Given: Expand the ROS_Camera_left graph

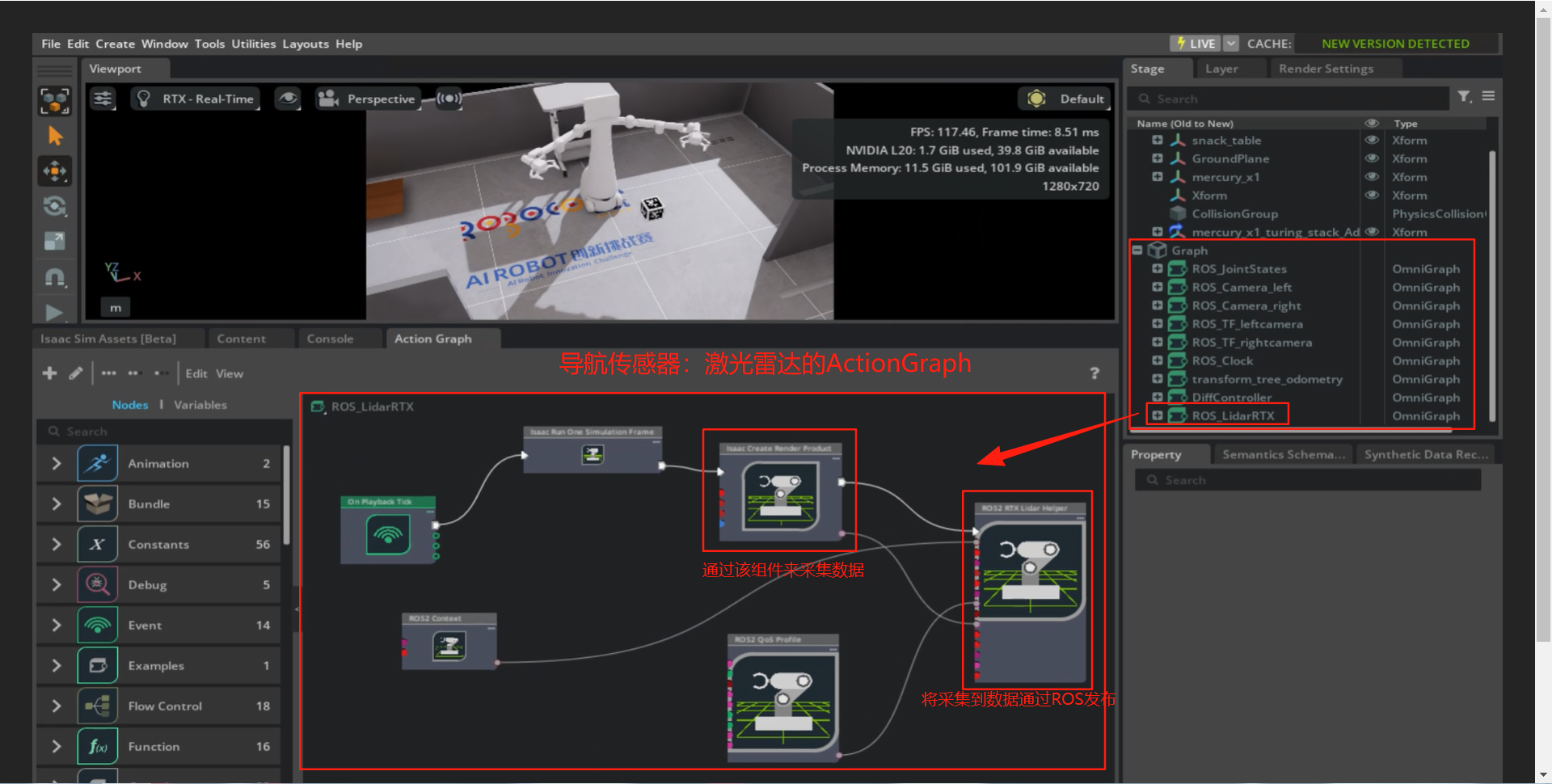Looking at the screenshot, I should pos(1157,287).
